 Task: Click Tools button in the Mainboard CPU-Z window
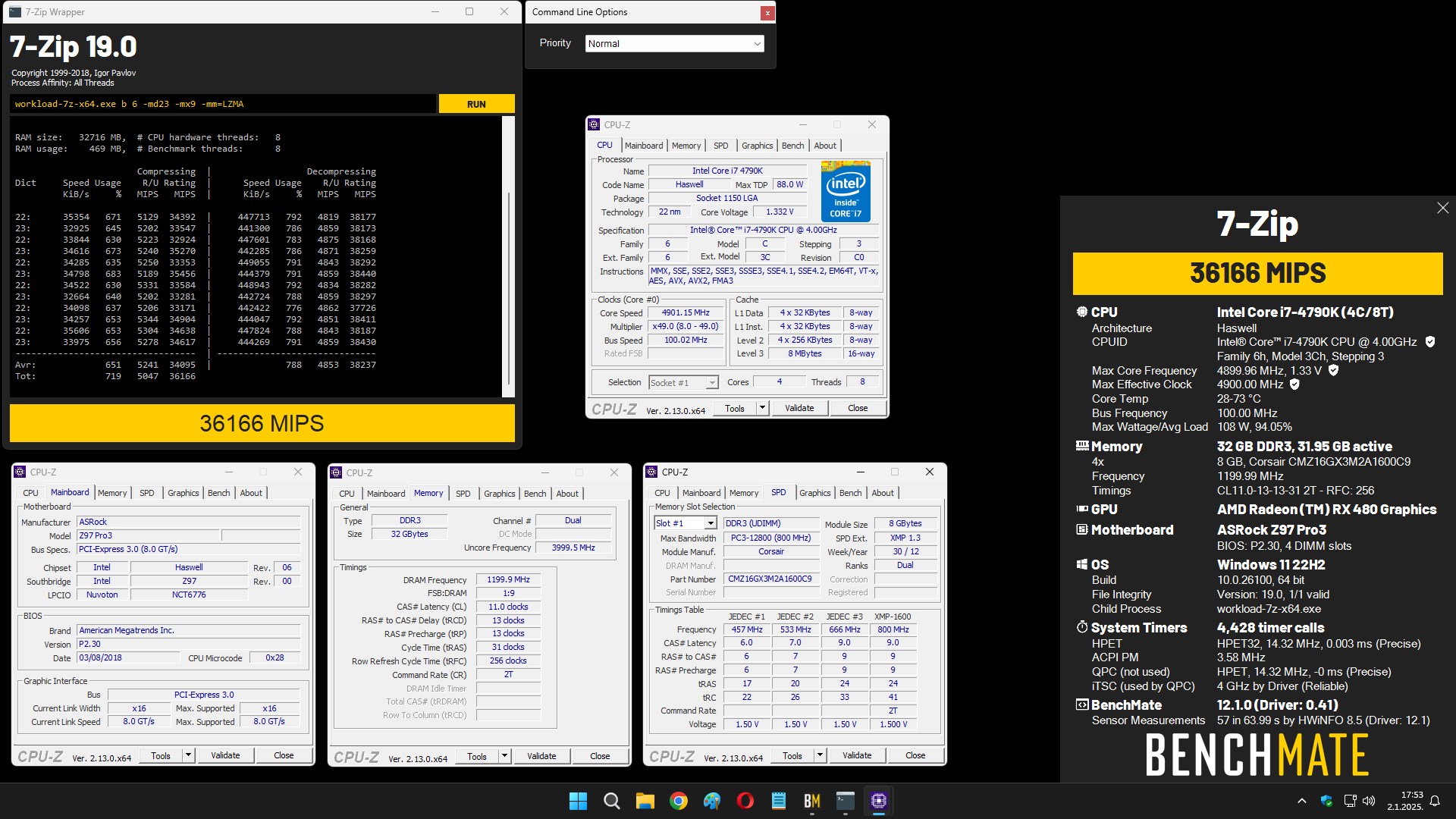point(161,755)
